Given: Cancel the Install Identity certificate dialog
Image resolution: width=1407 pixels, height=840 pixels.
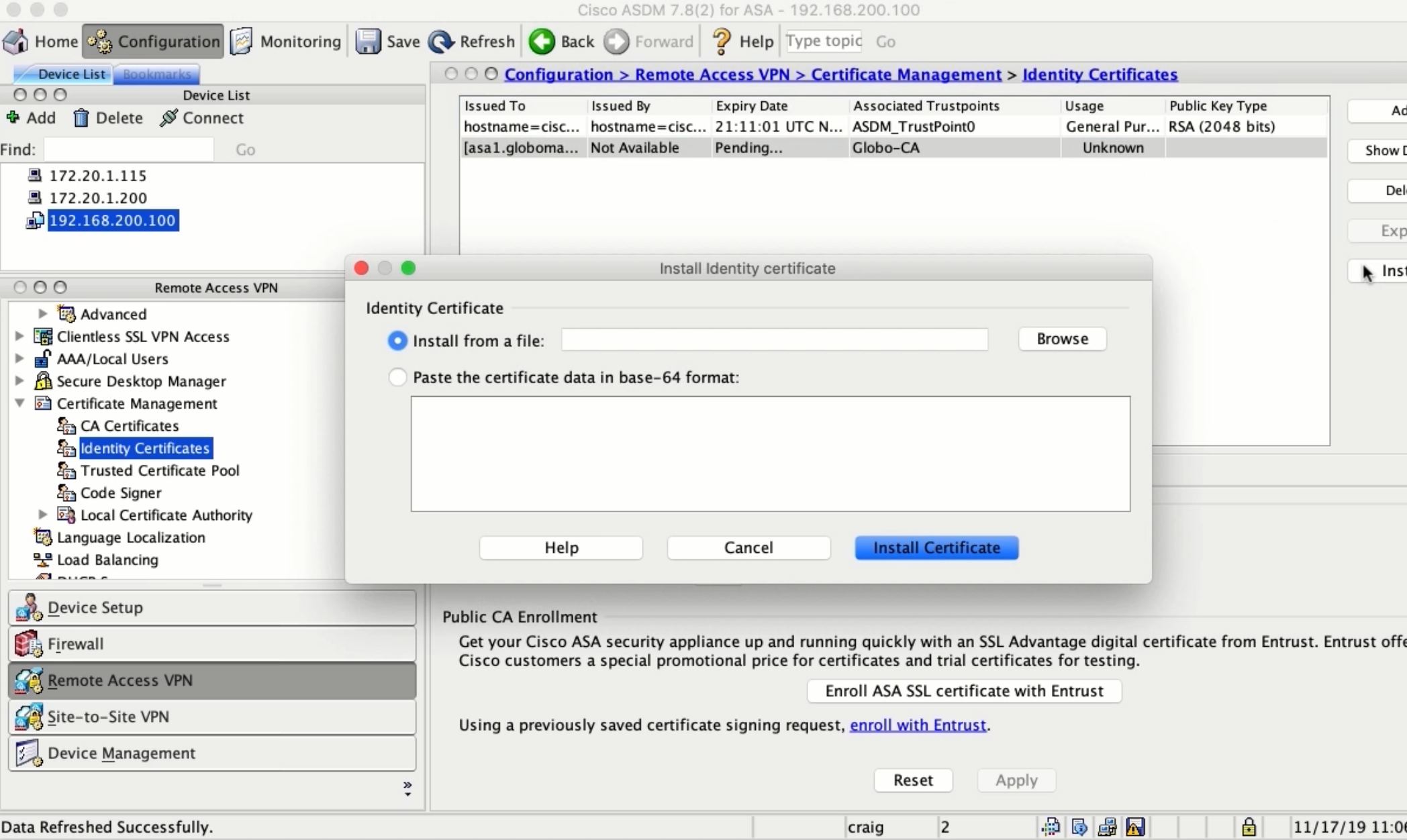Looking at the screenshot, I should click(x=748, y=547).
